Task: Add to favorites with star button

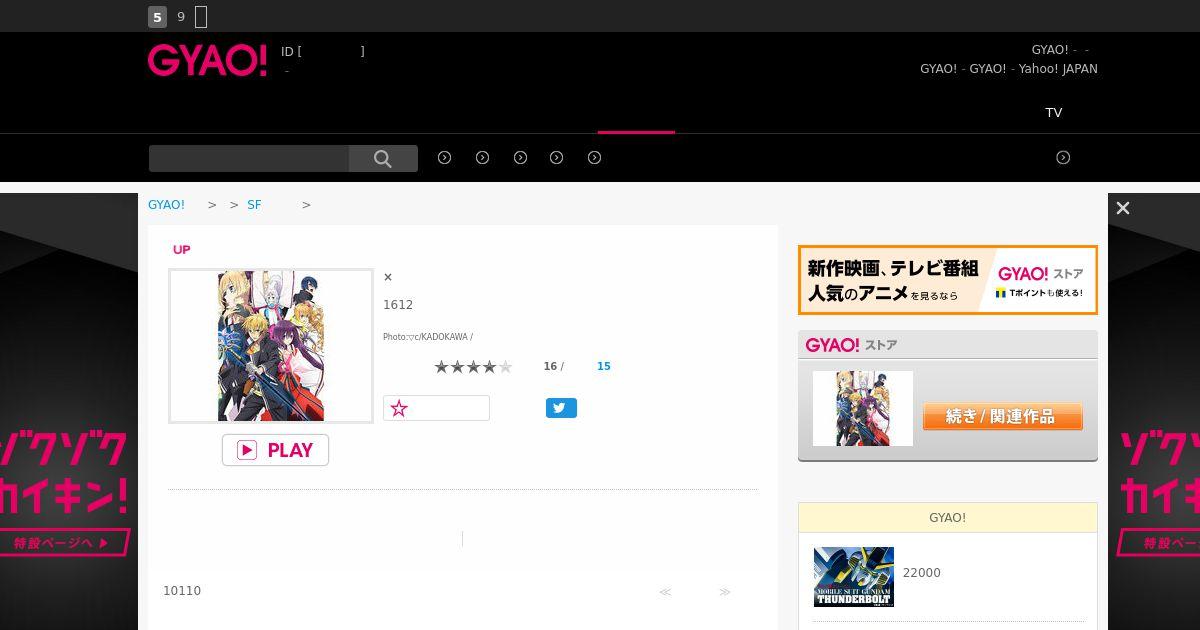Action: coord(436,408)
